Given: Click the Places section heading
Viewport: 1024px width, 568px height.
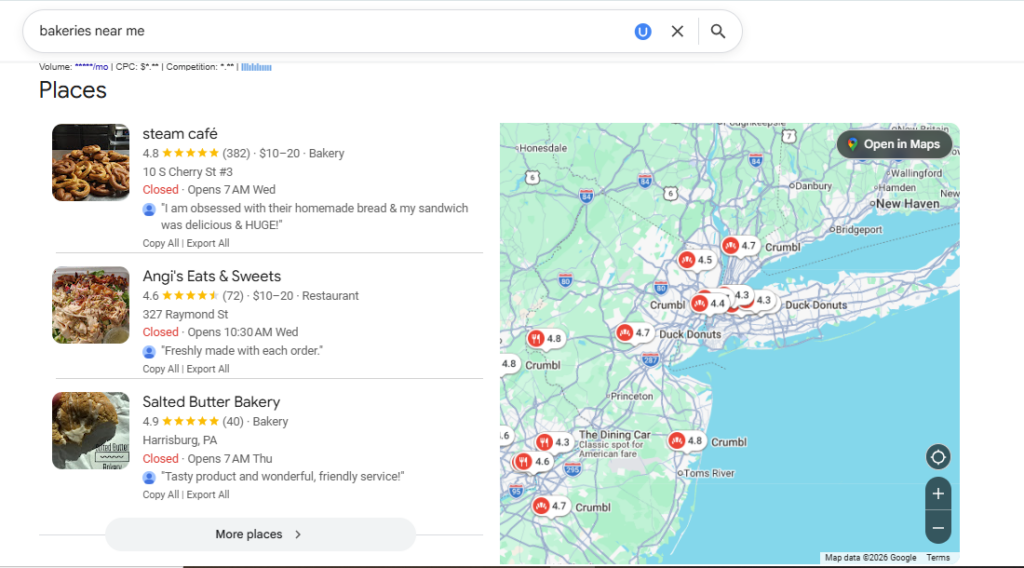Looking at the screenshot, I should [x=72, y=90].
